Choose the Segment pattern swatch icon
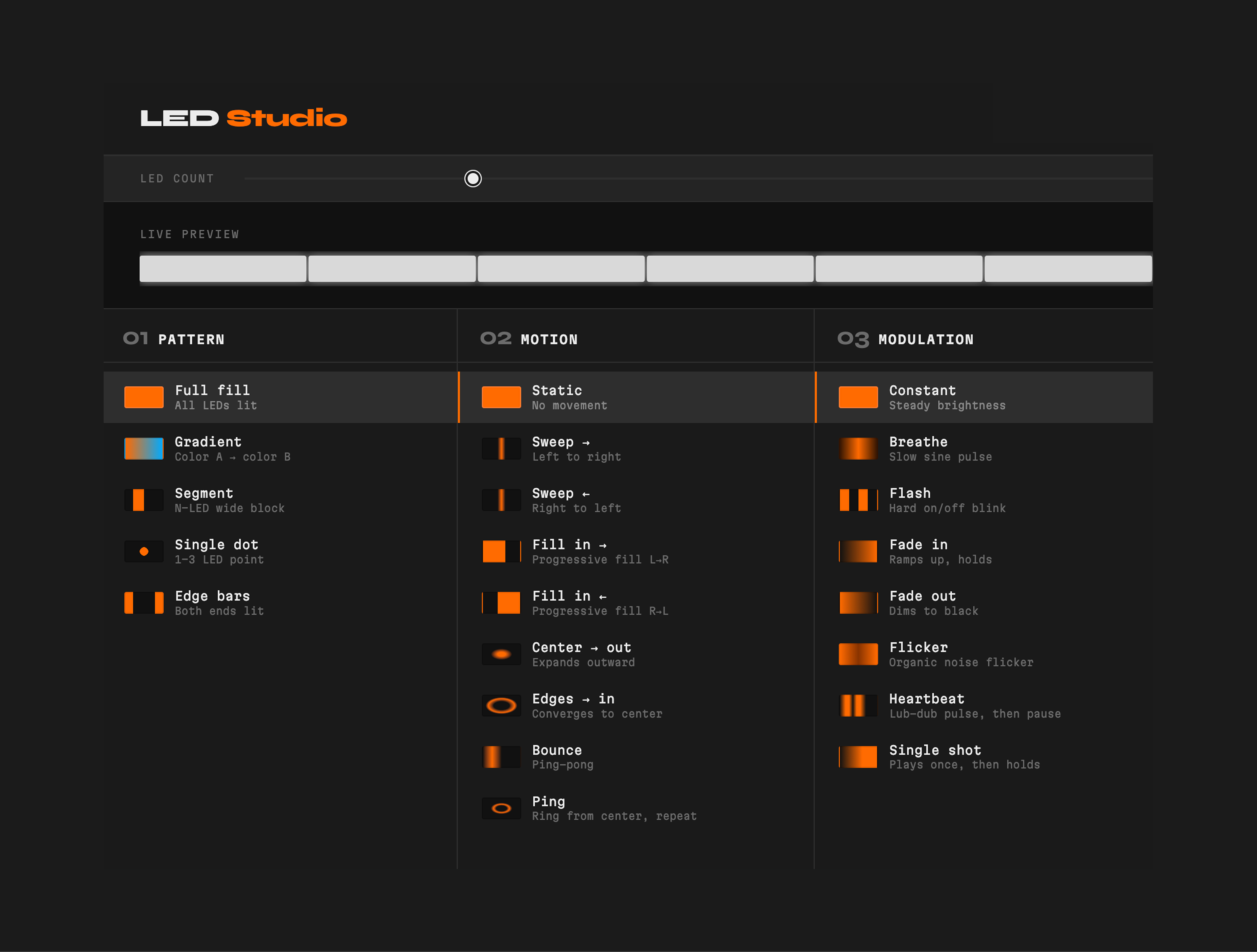 pos(144,500)
